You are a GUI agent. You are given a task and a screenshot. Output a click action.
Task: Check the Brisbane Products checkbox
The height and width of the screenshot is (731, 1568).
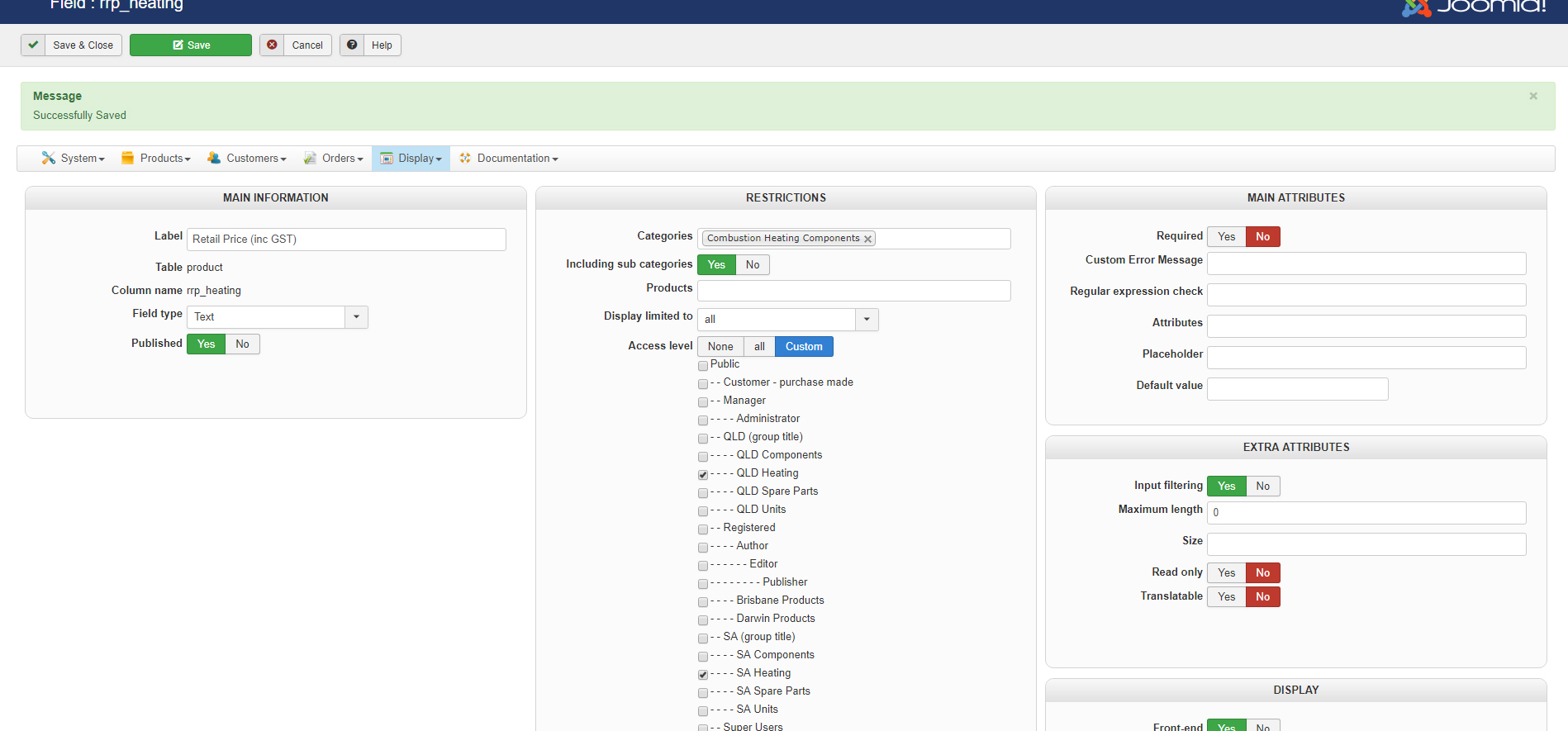click(703, 601)
